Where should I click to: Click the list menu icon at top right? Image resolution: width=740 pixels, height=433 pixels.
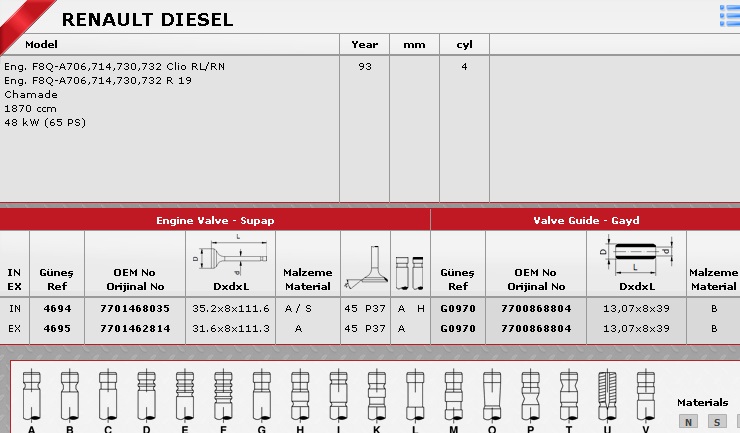coord(729,13)
